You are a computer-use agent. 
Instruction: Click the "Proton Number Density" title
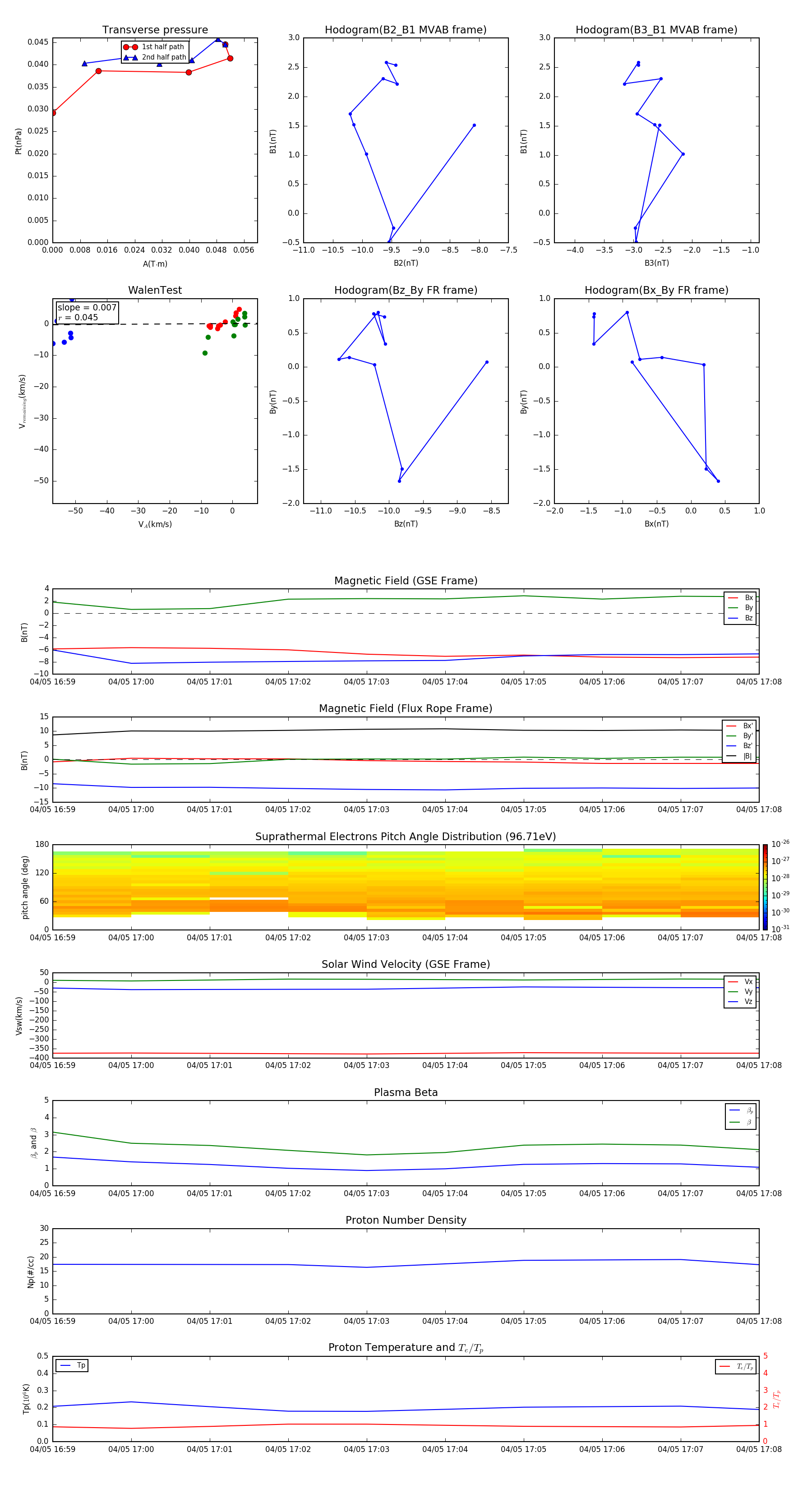(x=405, y=1220)
